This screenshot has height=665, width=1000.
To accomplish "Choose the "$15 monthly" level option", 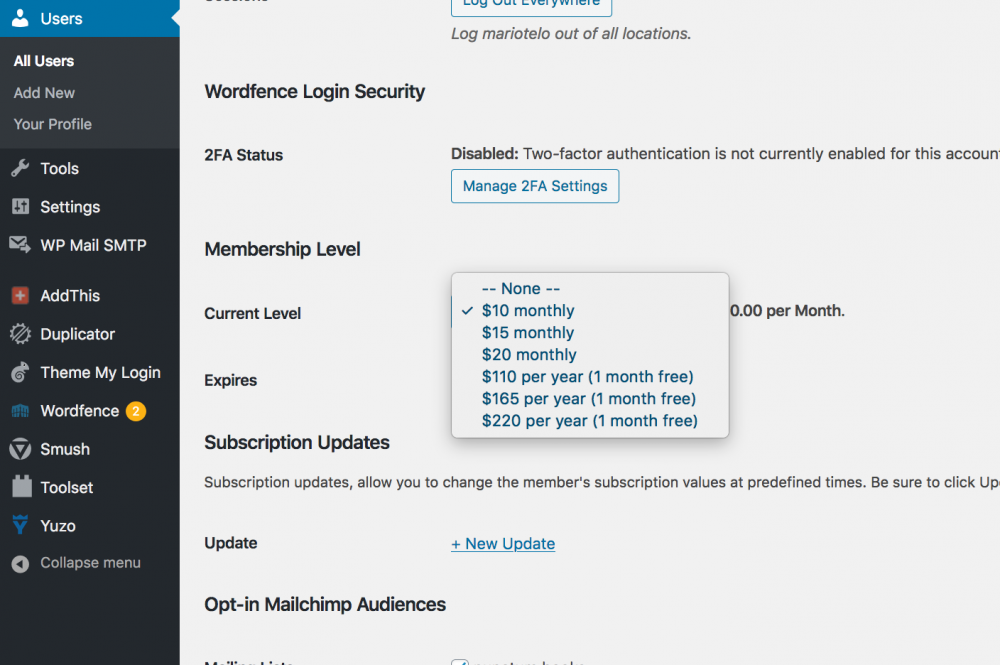I will click(x=528, y=333).
